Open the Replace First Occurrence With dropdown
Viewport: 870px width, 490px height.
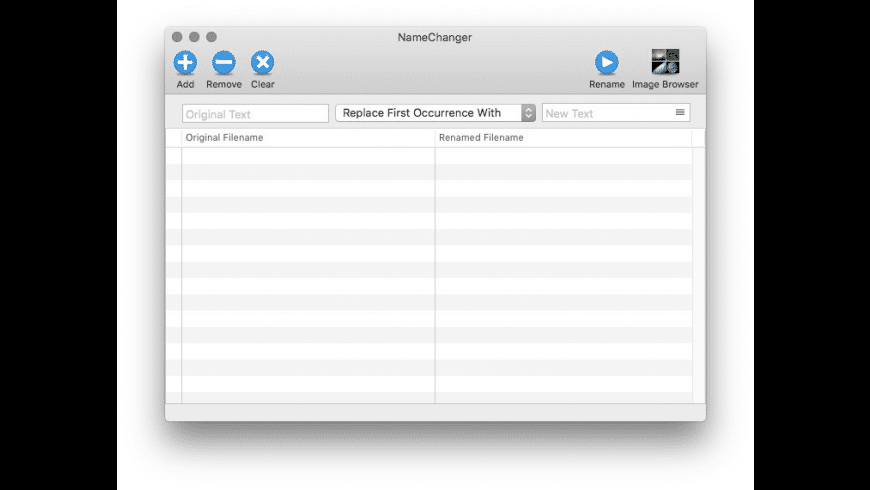point(436,113)
